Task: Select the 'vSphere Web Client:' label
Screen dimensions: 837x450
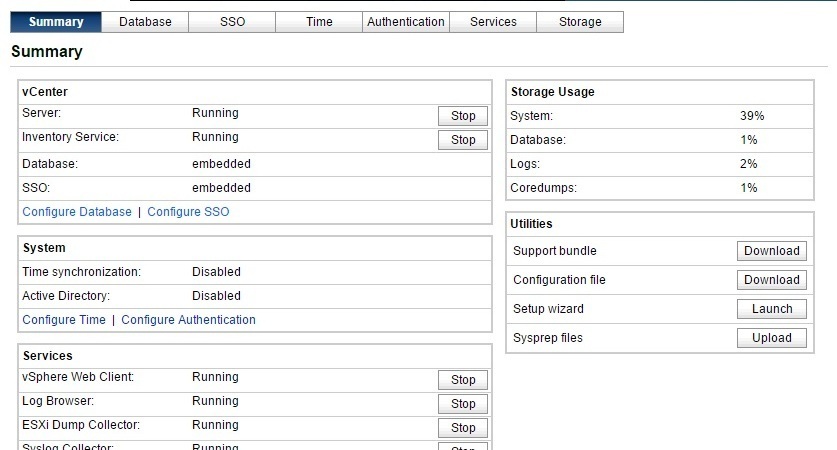Action: 78,377
